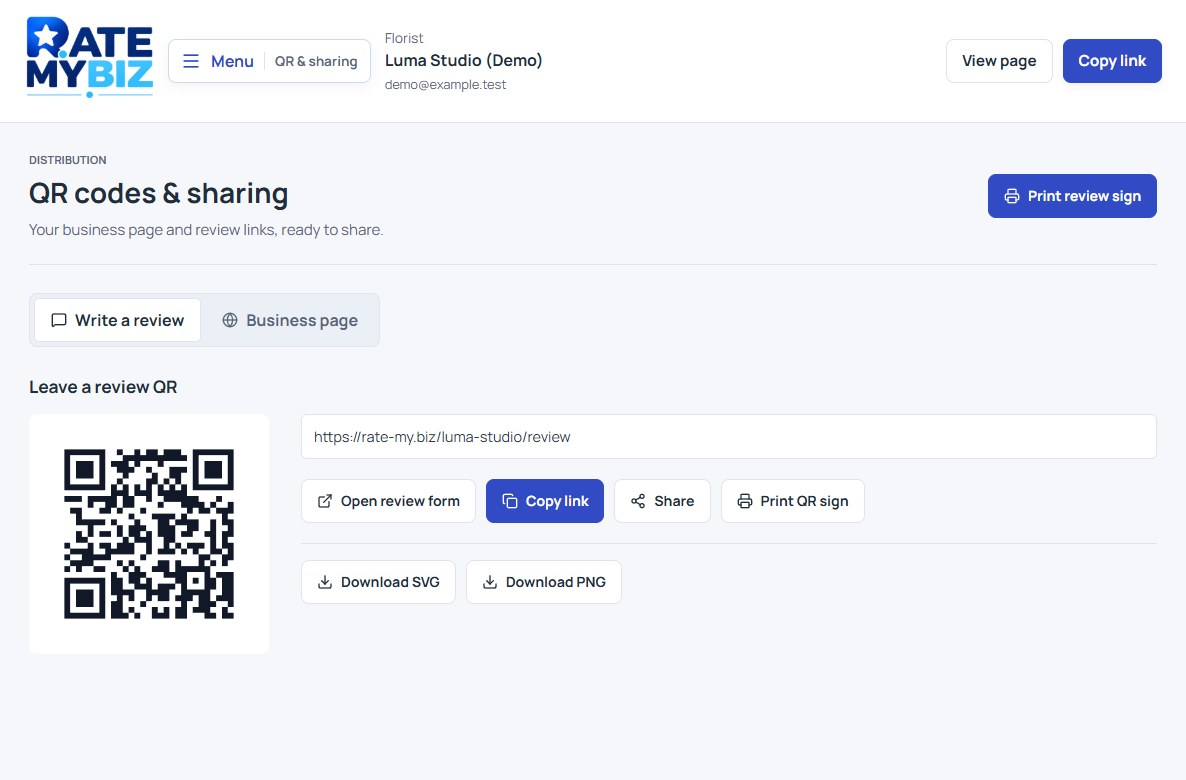Click the Share button
Image resolution: width=1186 pixels, height=780 pixels.
[662, 501]
